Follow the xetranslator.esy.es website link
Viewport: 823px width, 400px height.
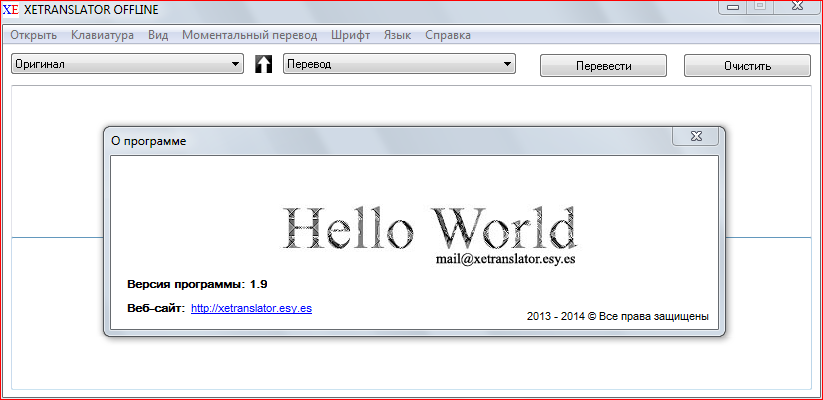click(x=251, y=308)
